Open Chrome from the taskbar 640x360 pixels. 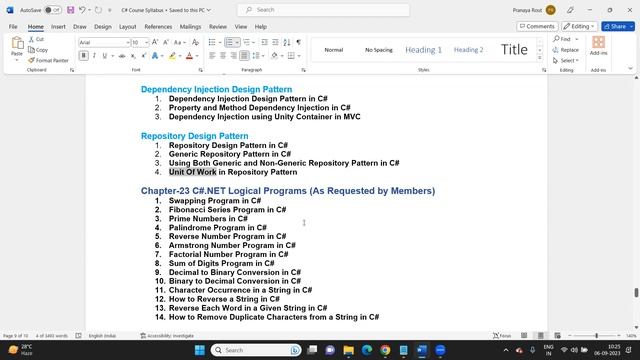click(385, 350)
